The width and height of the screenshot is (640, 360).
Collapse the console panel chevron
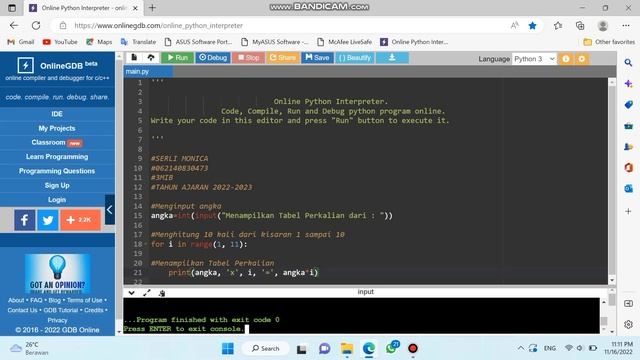coord(131,293)
